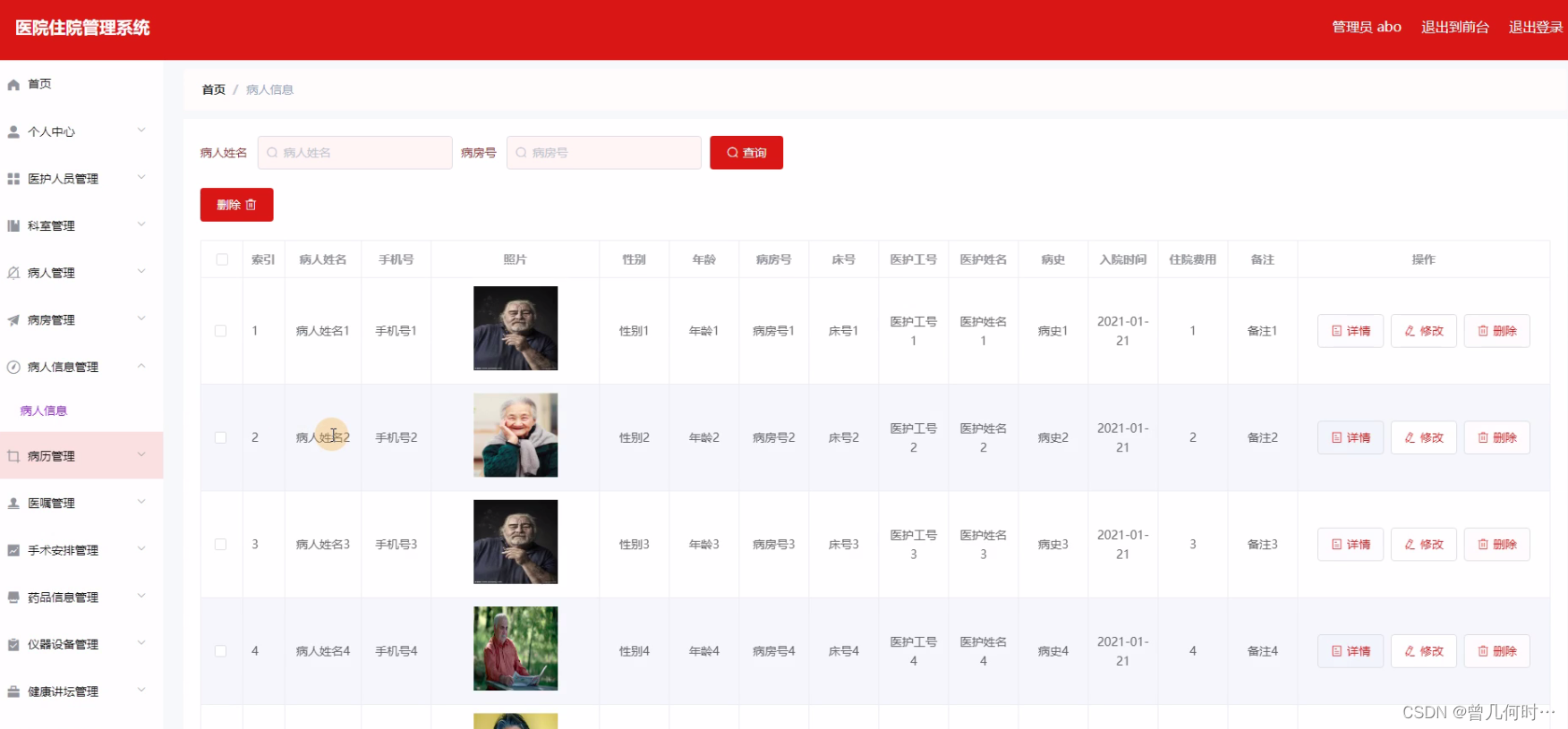
Task: Open photo thumbnail of 病人姓名2
Action: pyautogui.click(x=516, y=435)
